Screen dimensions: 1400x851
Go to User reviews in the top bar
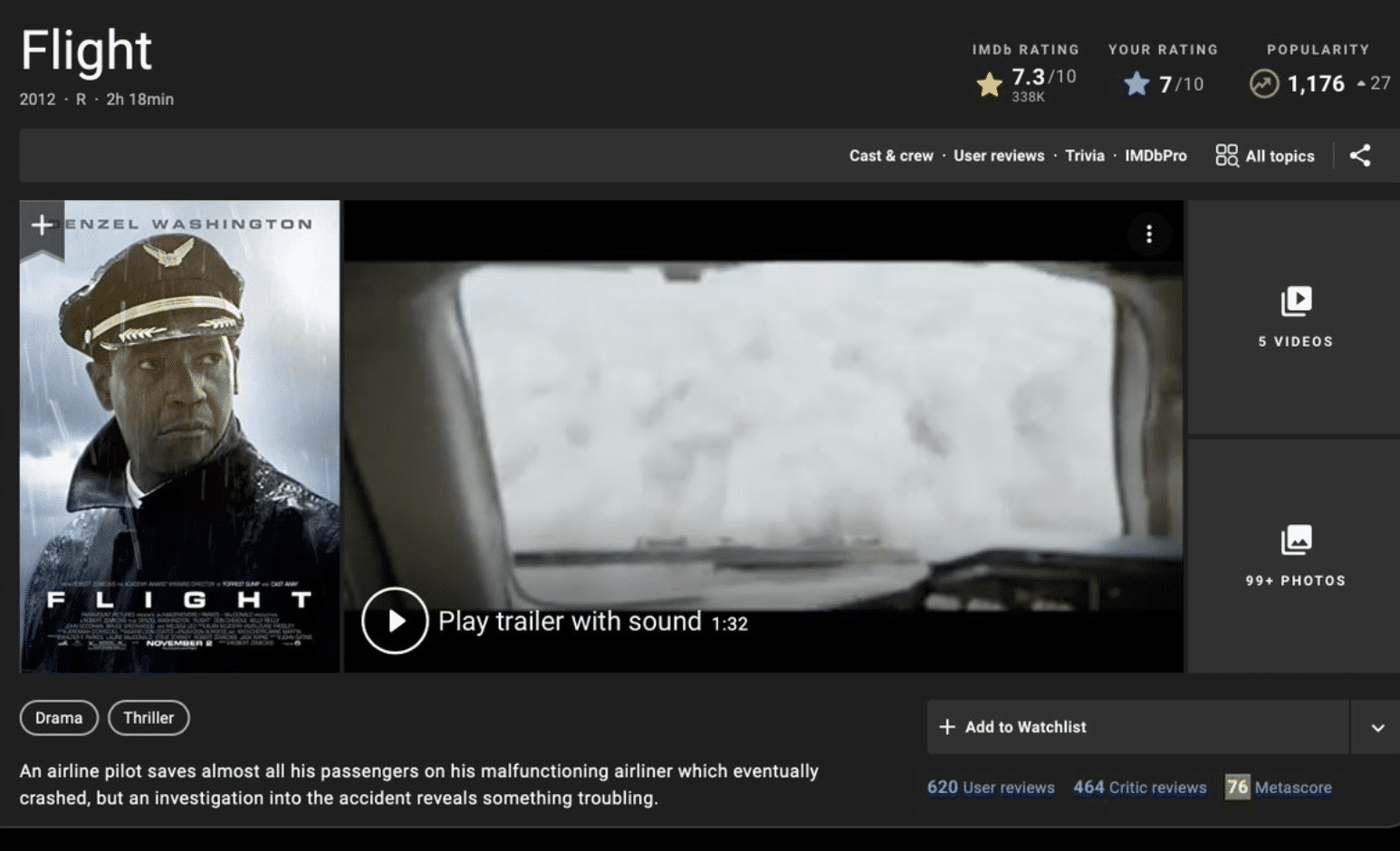(x=999, y=156)
